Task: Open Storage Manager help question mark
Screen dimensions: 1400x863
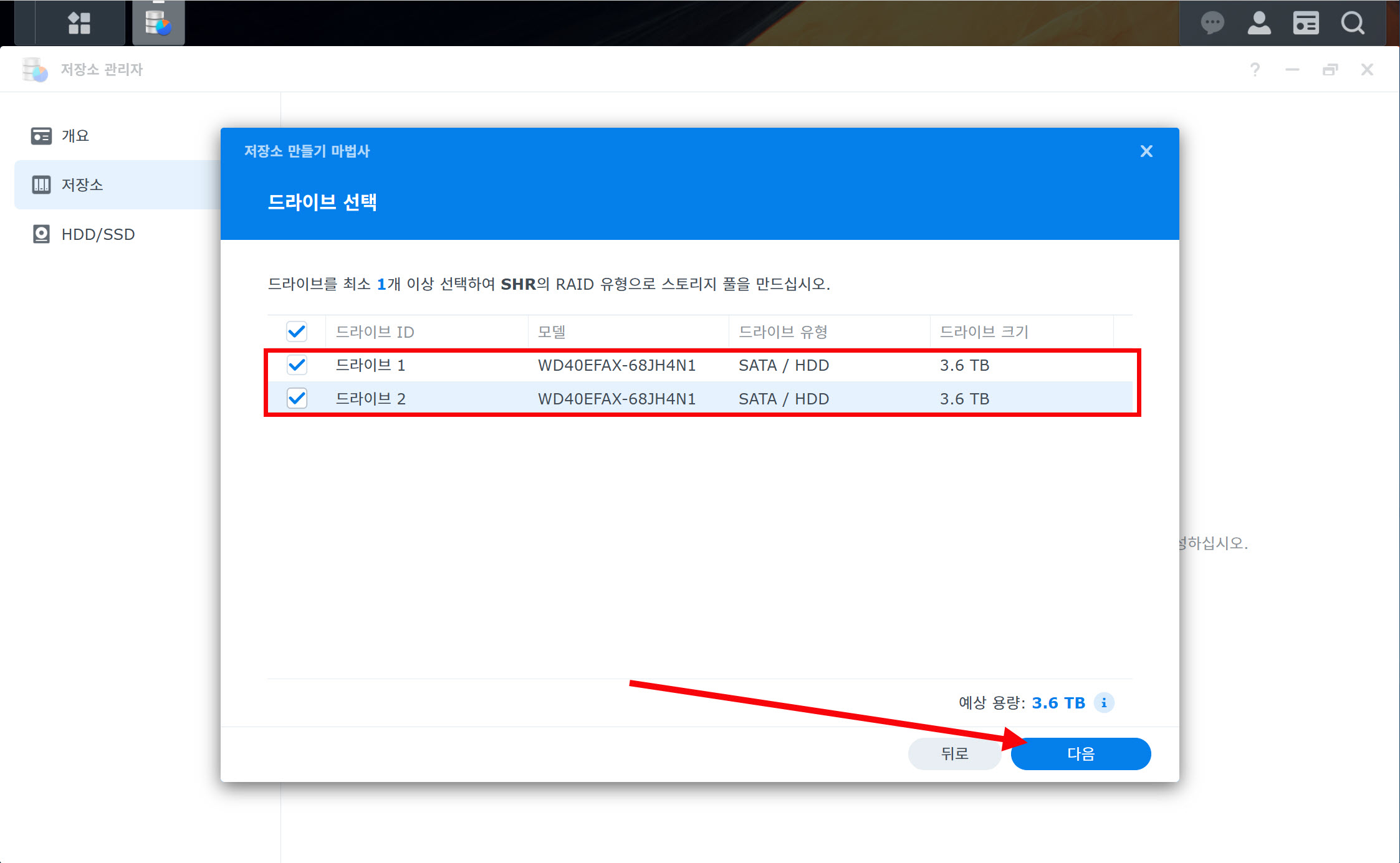Action: point(1255,69)
